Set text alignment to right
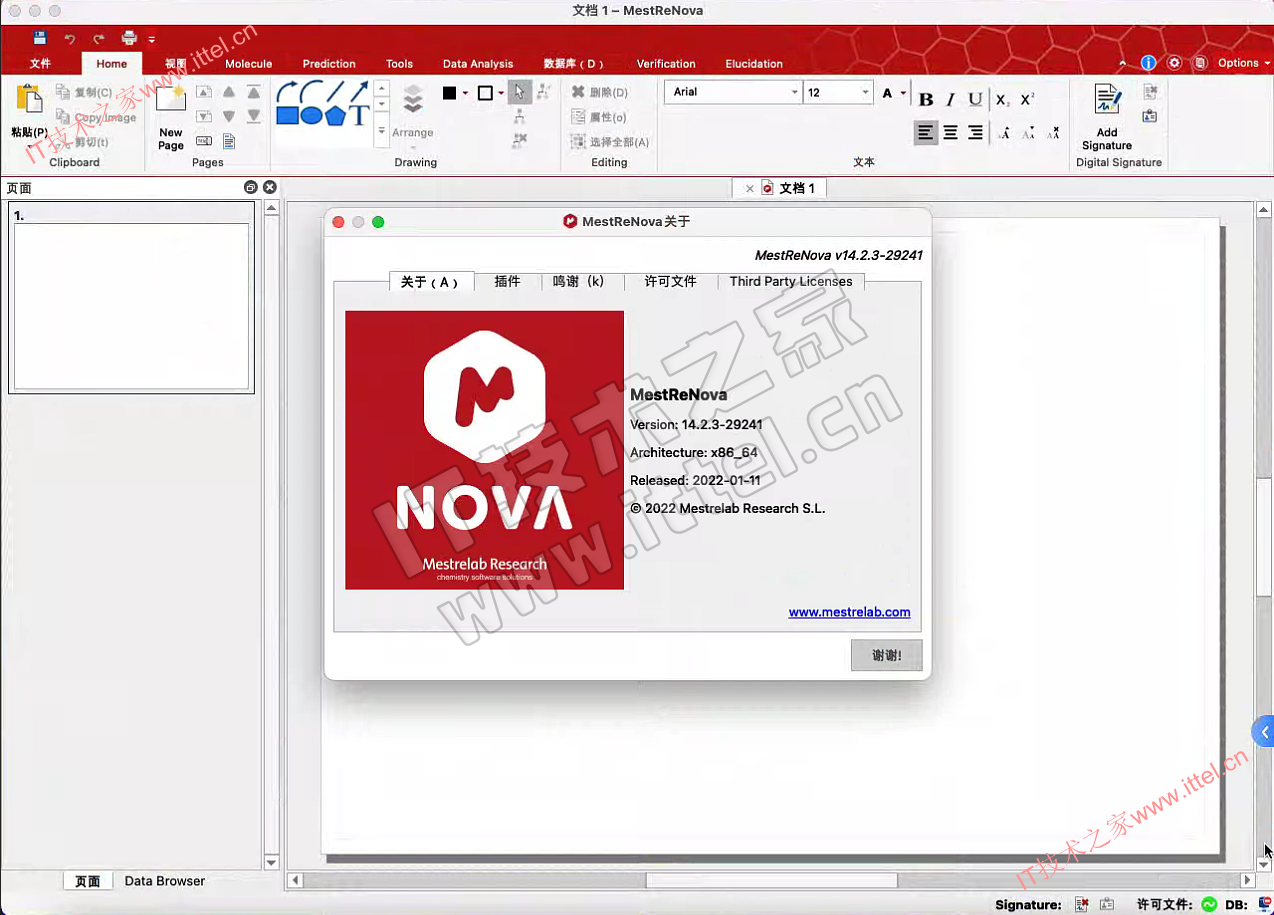This screenshot has height=915, width=1274. tap(975, 132)
